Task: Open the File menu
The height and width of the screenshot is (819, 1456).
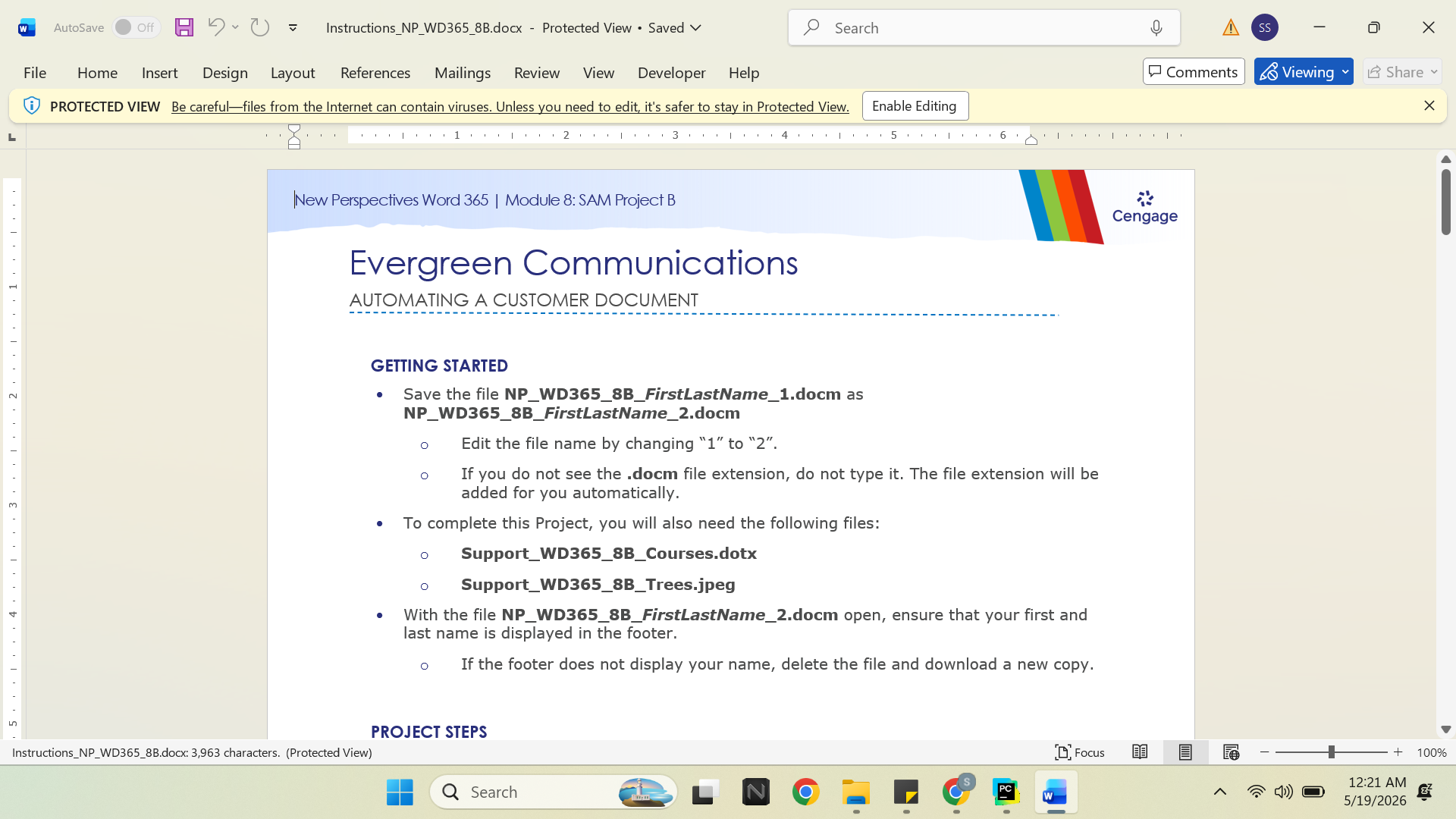Action: coord(35,73)
